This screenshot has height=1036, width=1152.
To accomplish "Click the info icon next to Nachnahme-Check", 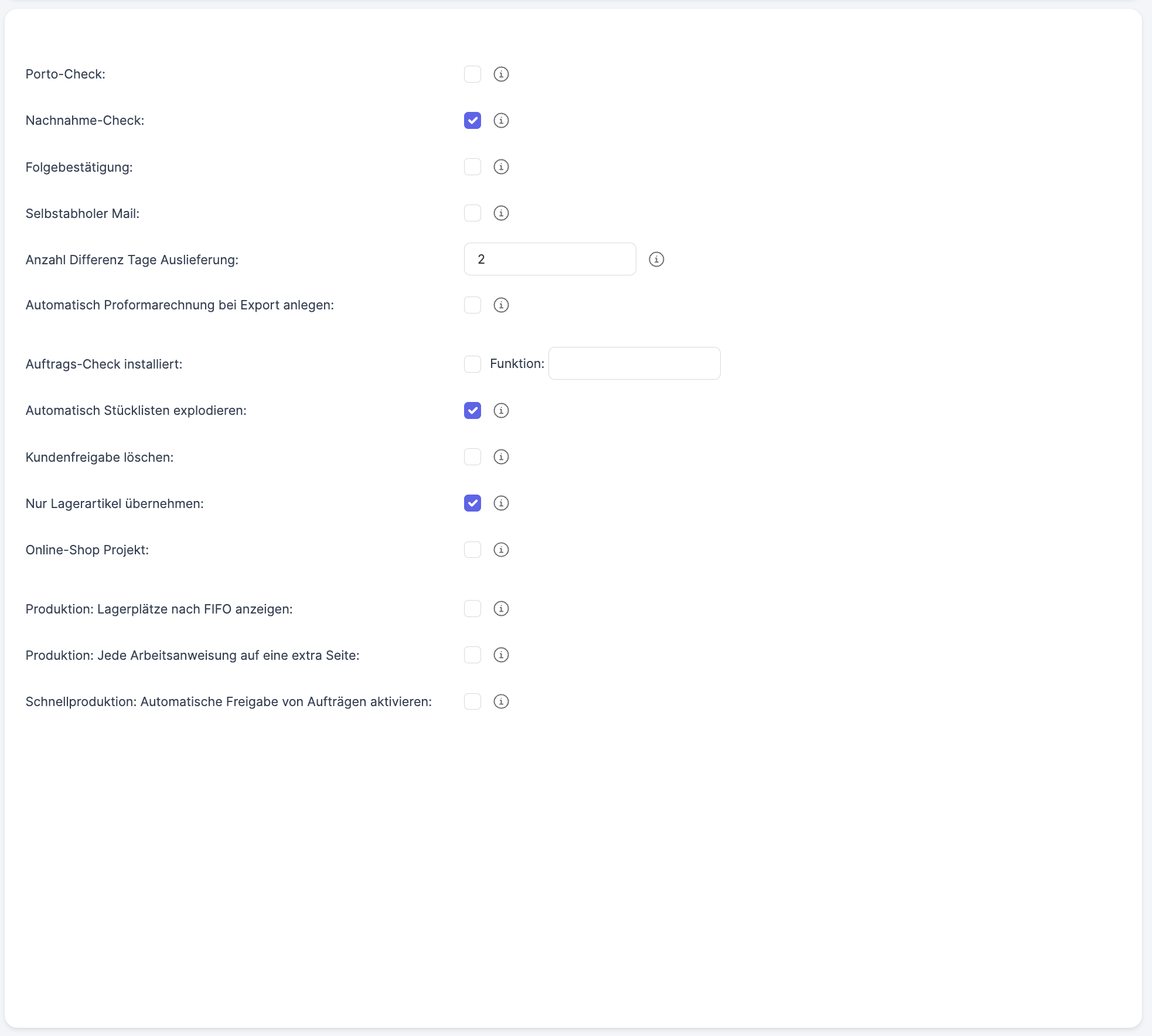I will coord(501,121).
